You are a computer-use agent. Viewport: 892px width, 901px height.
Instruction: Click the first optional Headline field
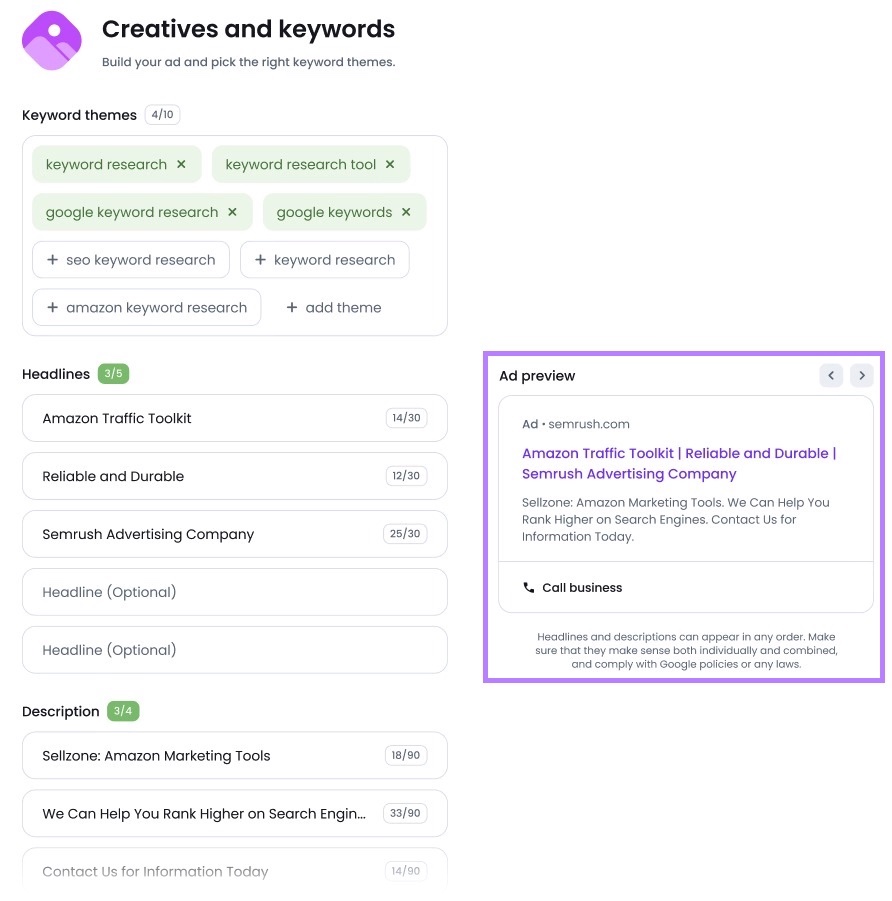[234, 592]
